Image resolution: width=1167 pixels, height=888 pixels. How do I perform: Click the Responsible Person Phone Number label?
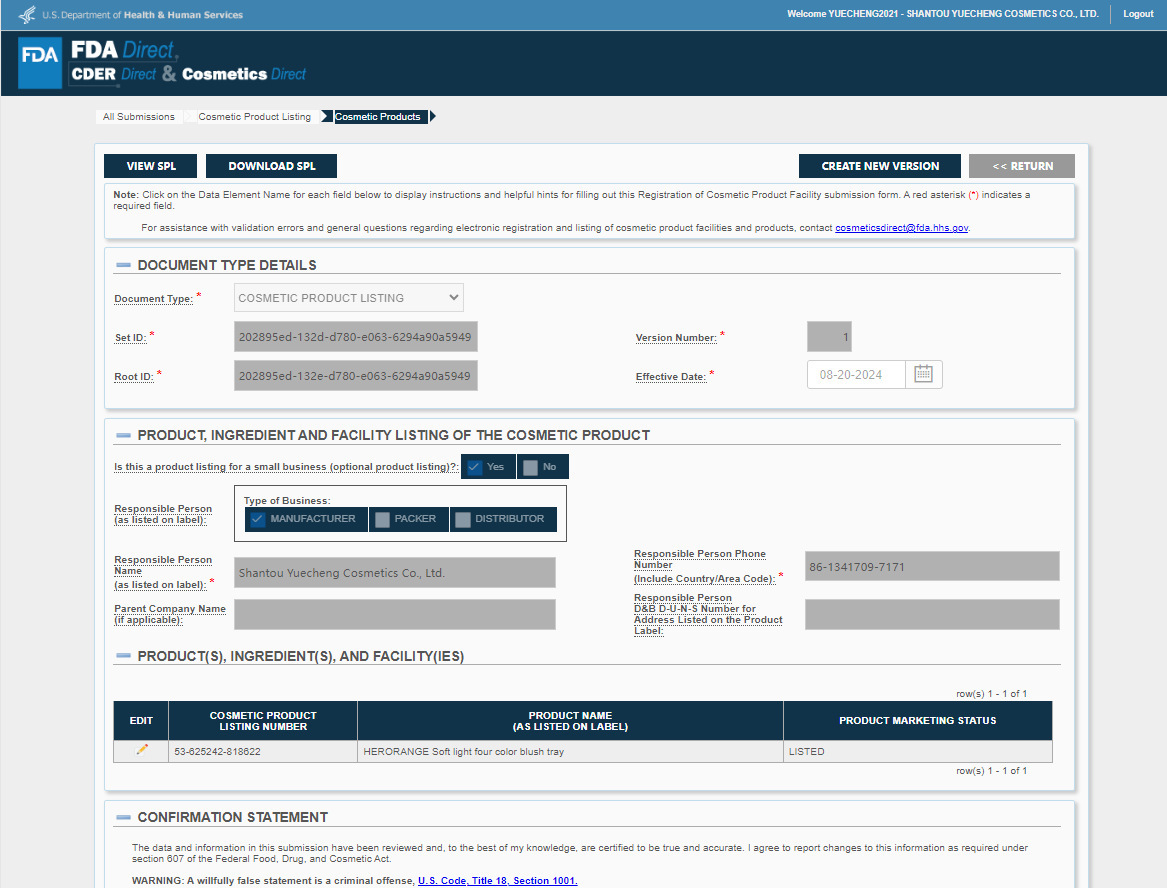coord(704,566)
